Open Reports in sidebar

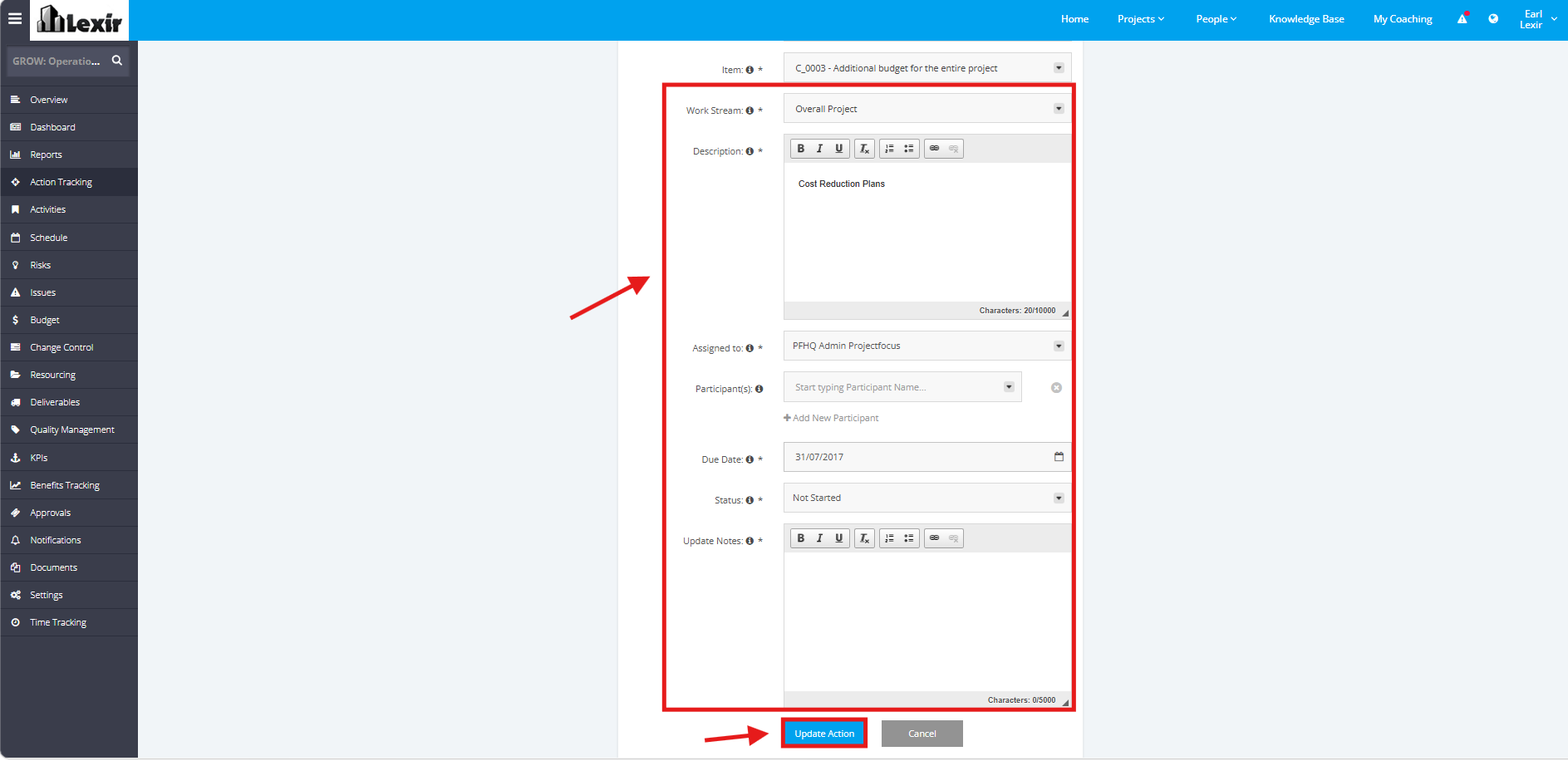69,155
